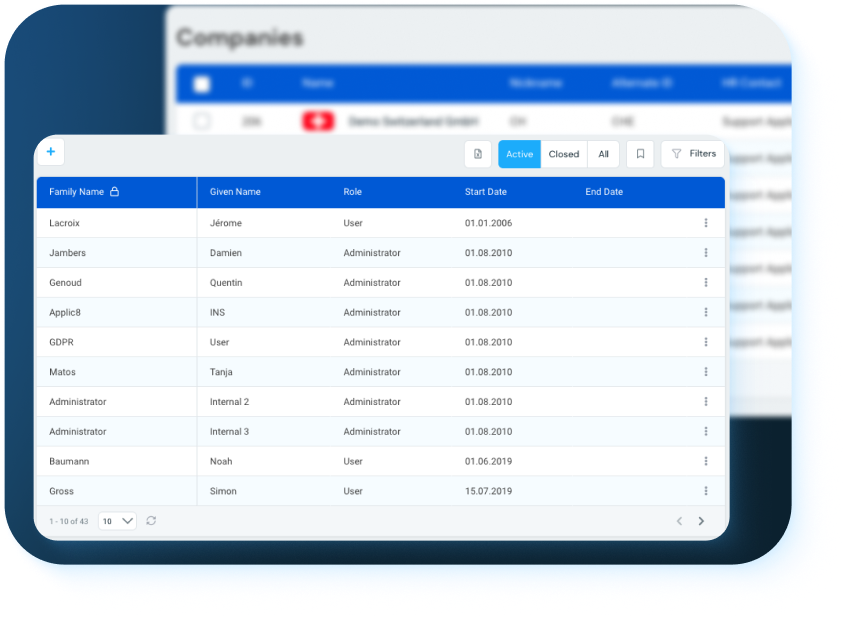Show Active users tab

(x=520, y=154)
